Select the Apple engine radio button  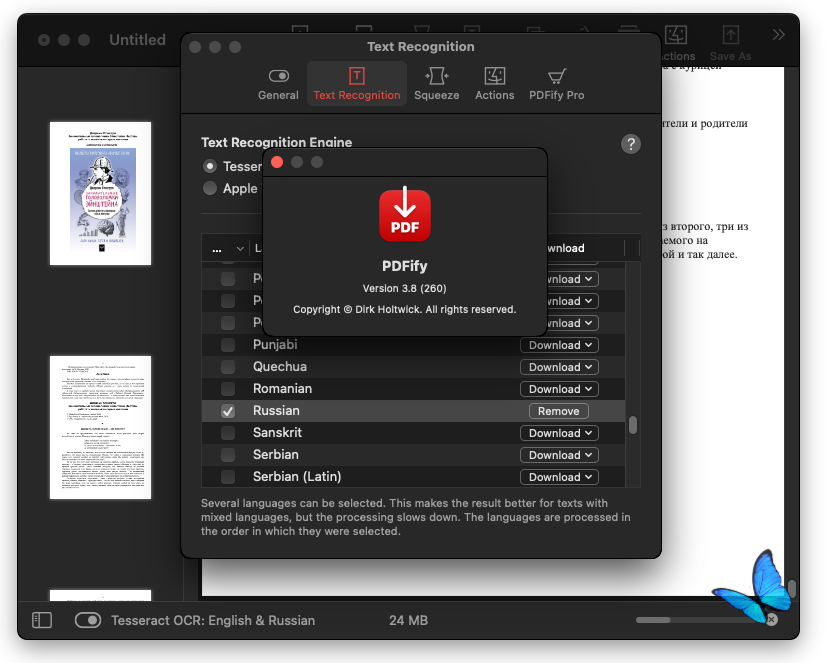point(210,188)
